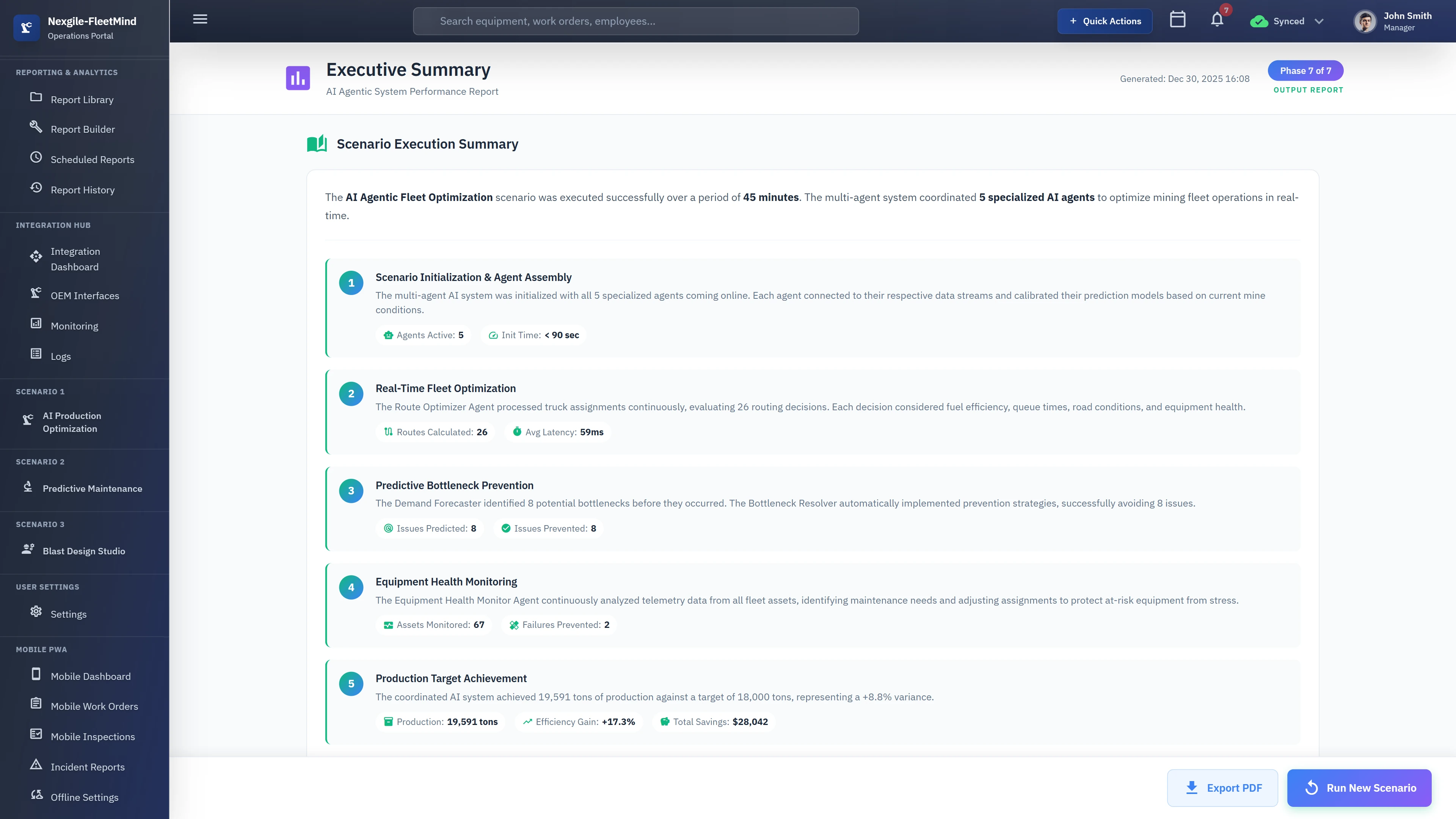Open the hamburger navigation menu
Viewport: 1456px width, 819px height.
tap(199, 19)
